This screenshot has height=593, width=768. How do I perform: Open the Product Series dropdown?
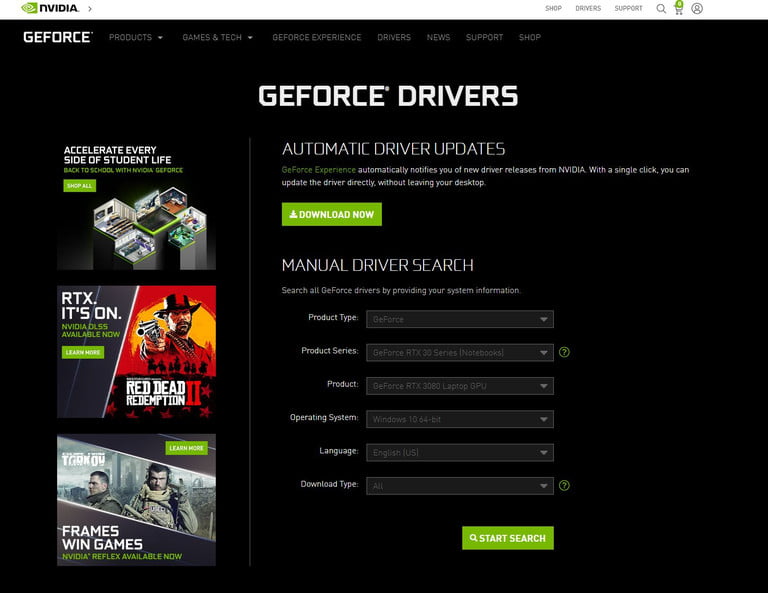tap(459, 352)
